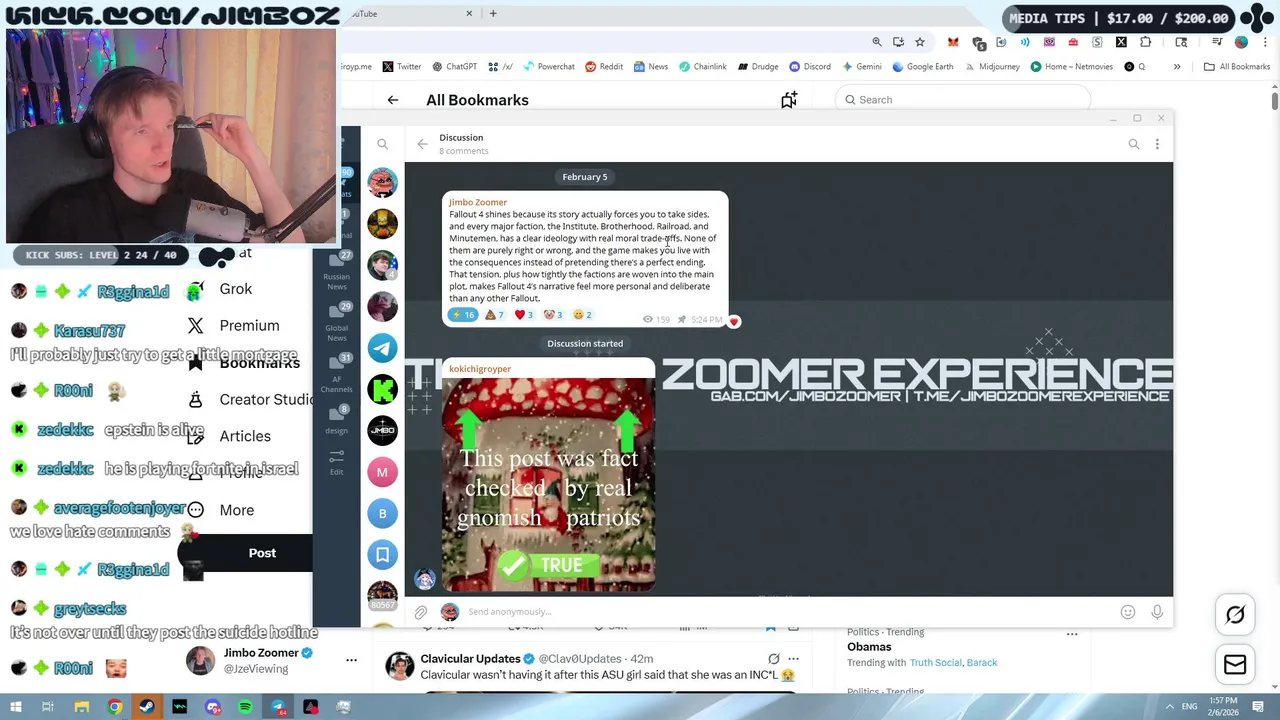
Task: Open the Home – Netmovies bookmark
Action: click(1071, 67)
